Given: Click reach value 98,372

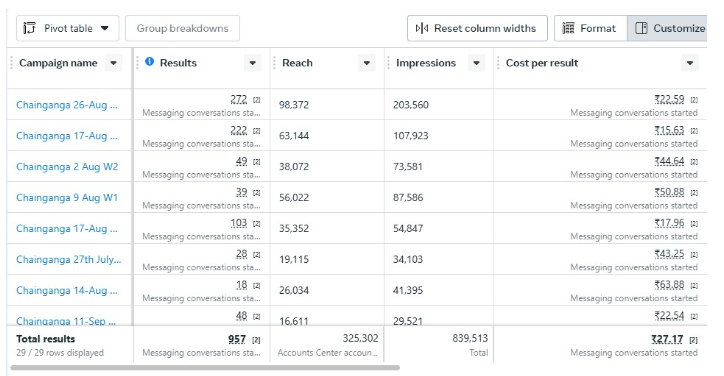Looking at the screenshot, I should [x=294, y=105].
